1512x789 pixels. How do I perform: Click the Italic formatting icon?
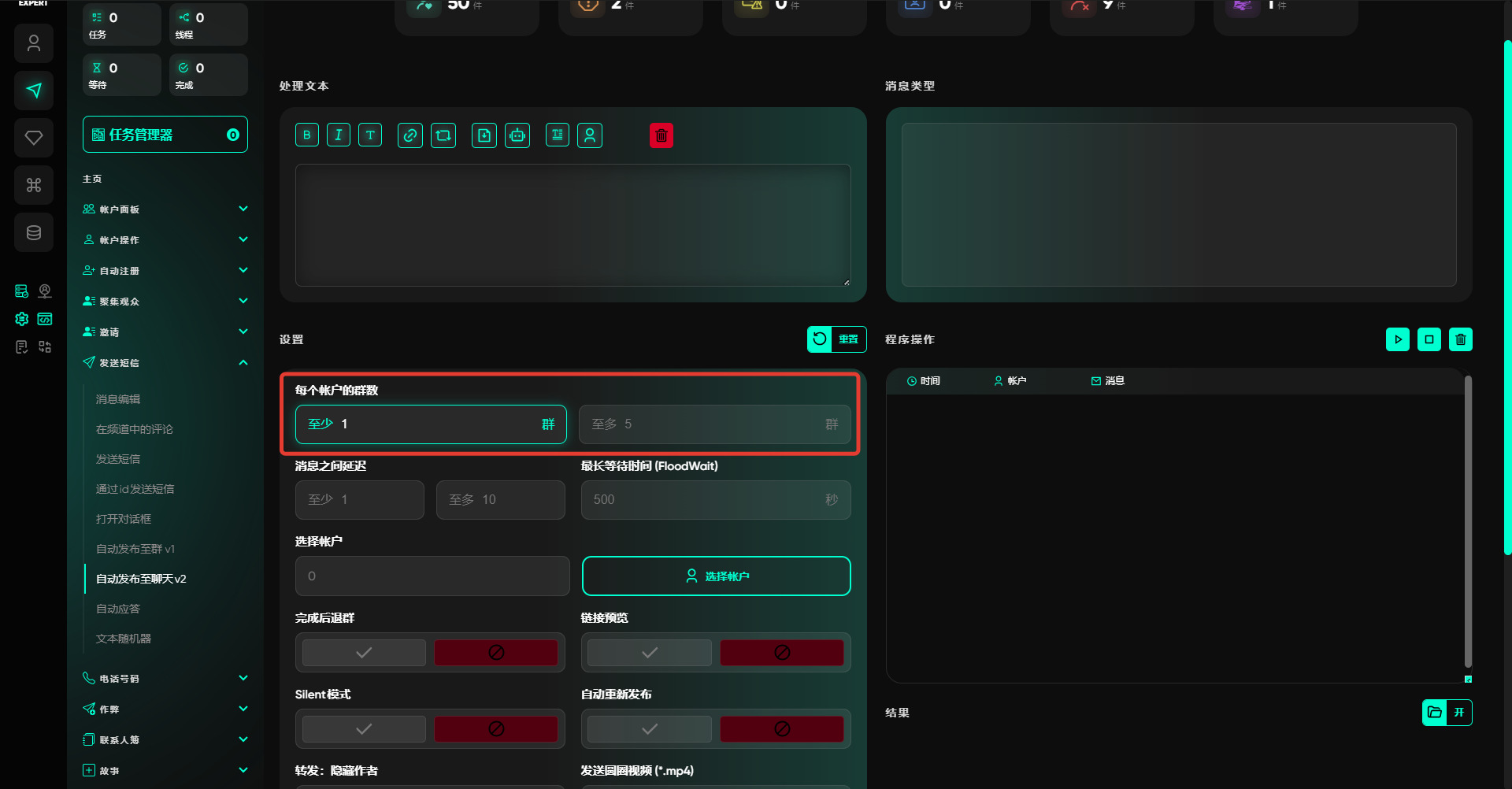[339, 135]
